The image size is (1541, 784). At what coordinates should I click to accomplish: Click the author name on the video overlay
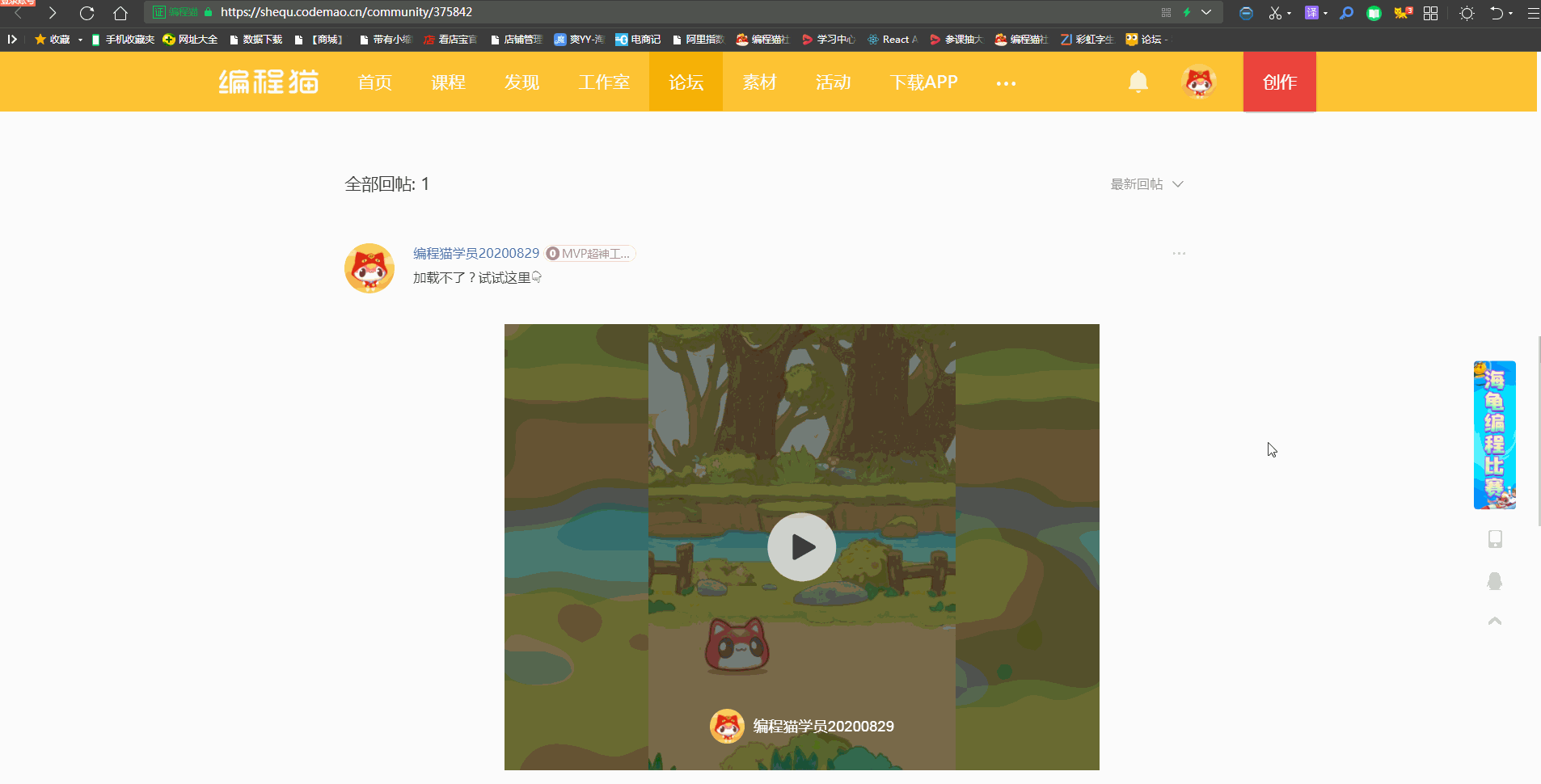click(x=823, y=726)
